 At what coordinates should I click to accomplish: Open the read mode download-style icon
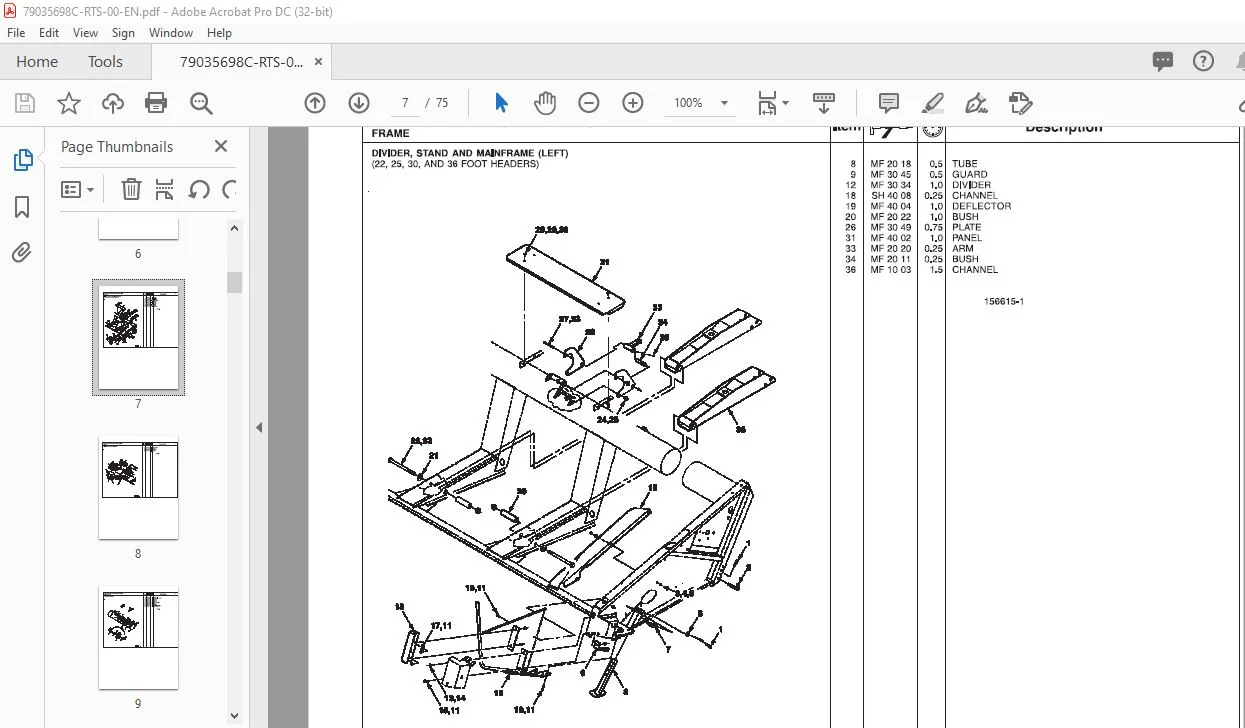824,103
